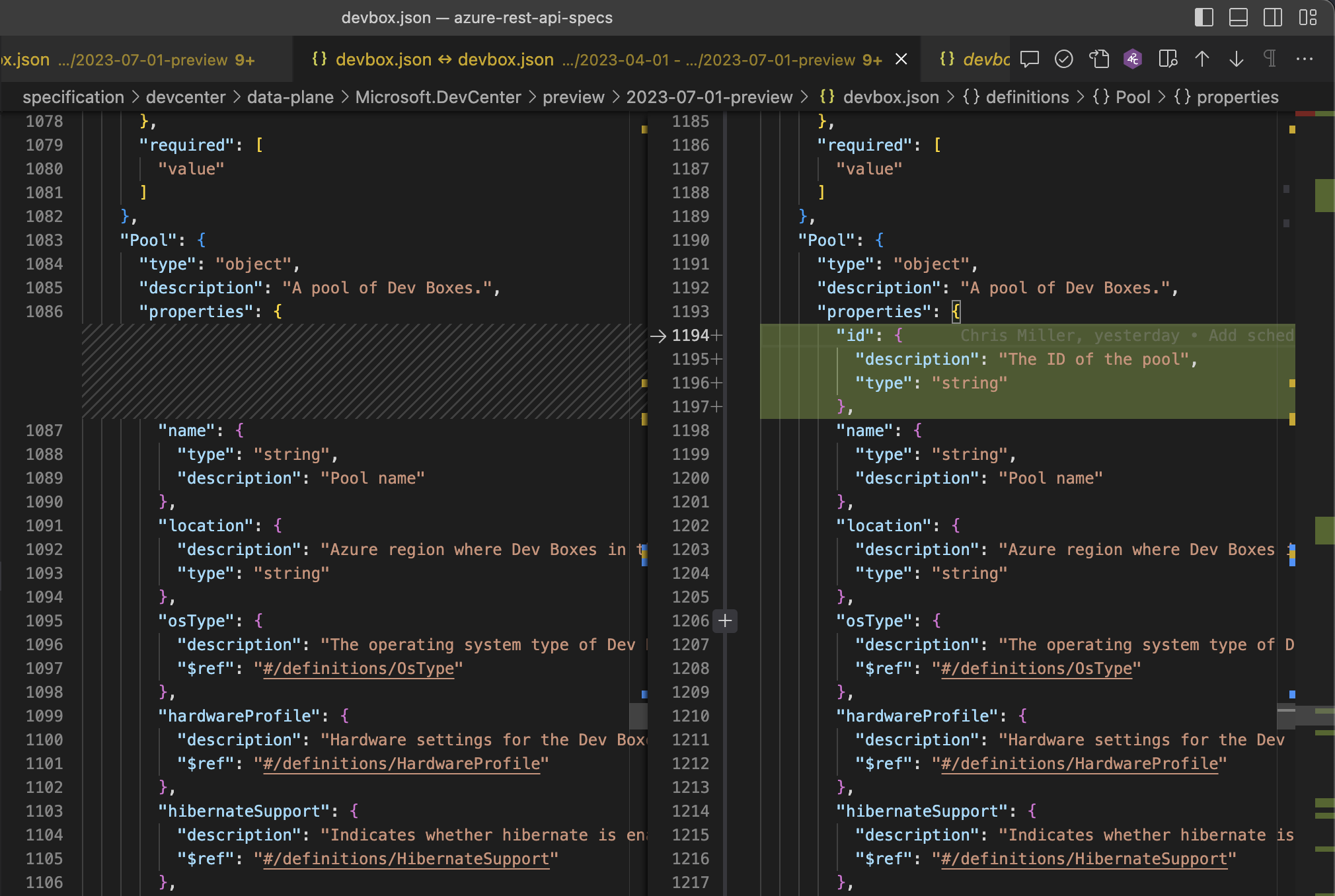Image resolution: width=1335 pixels, height=896 pixels.
Task: Go to next change with down arrow icon
Action: pos(1237,59)
